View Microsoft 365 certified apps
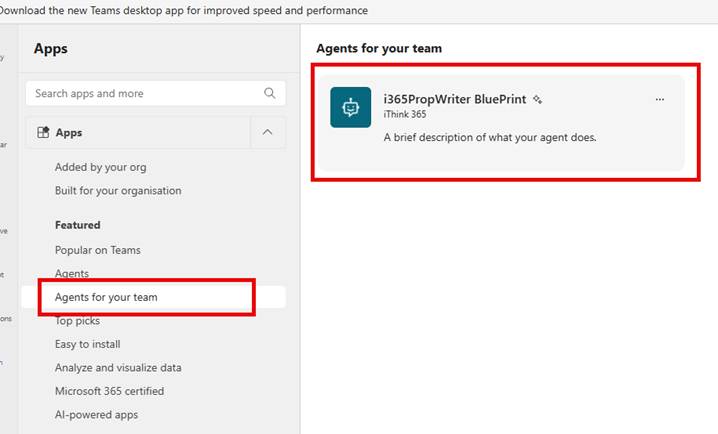Image resolution: width=718 pixels, height=434 pixels. pyautogui.click(x=109, y=391)
